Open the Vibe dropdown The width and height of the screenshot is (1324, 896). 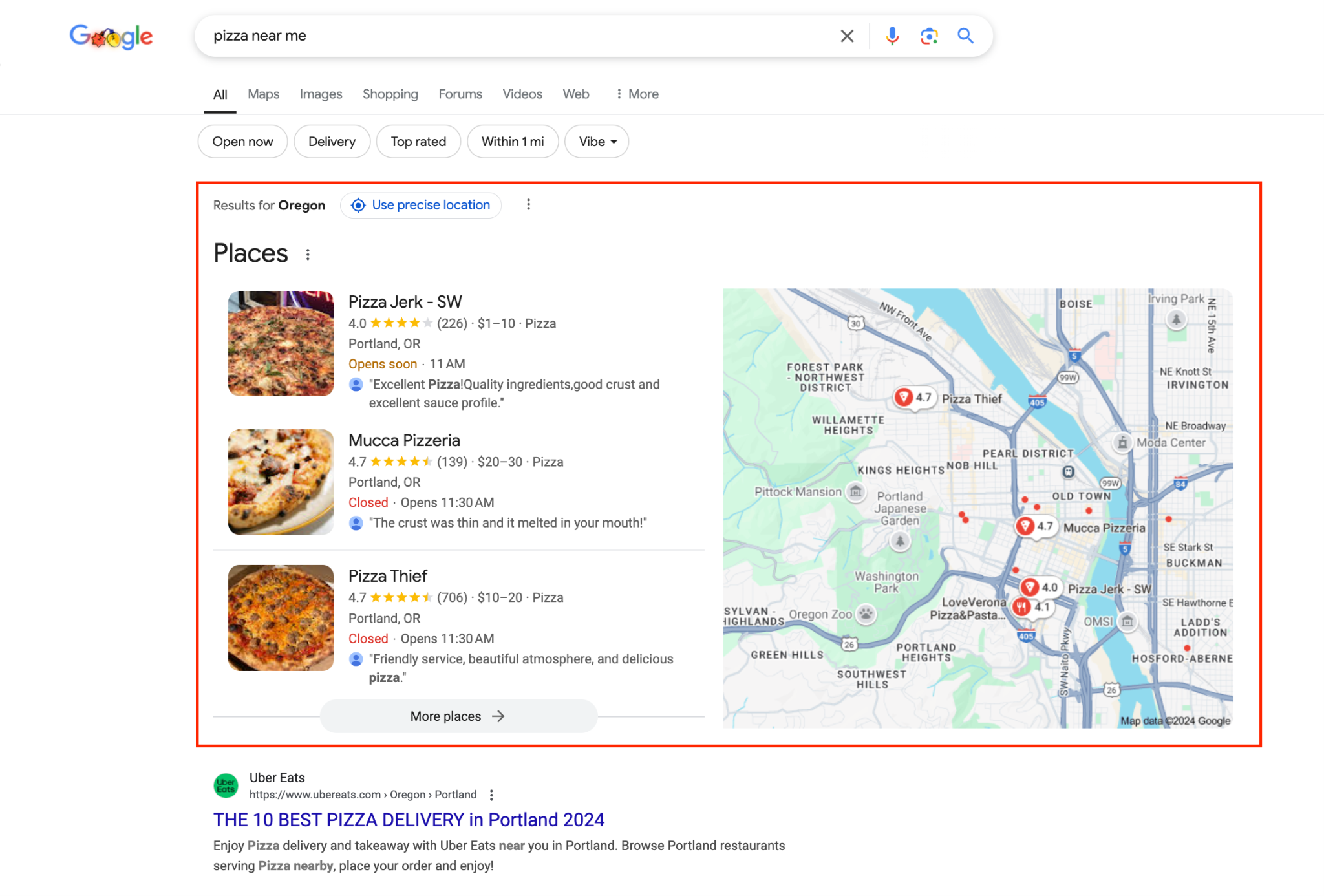click(x=595, y=141)
